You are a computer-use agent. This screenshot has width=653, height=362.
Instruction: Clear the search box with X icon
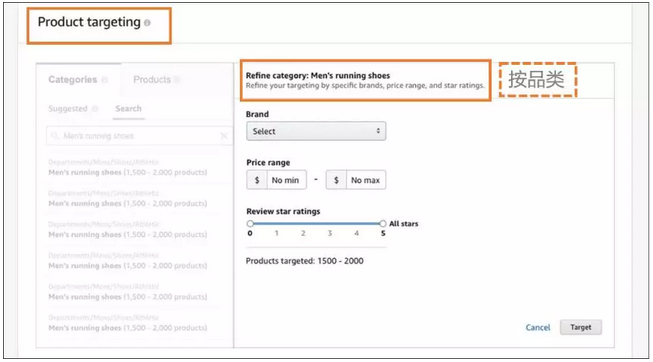click(224, 136)
